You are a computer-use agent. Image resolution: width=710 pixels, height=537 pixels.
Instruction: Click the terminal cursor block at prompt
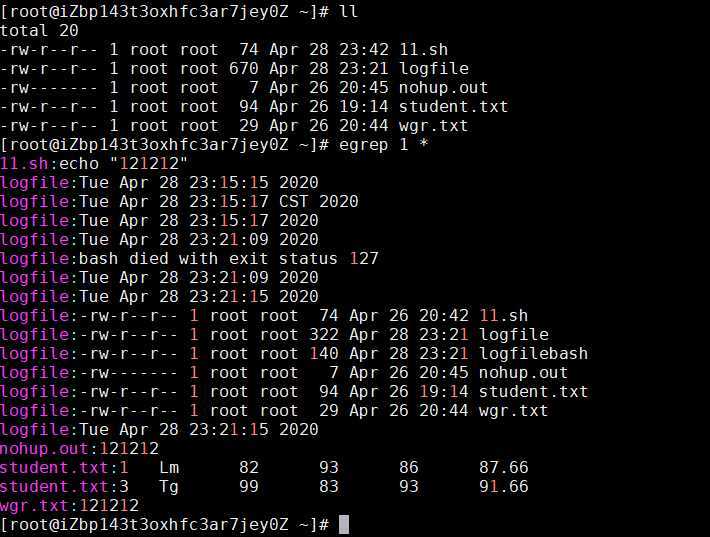344,524
